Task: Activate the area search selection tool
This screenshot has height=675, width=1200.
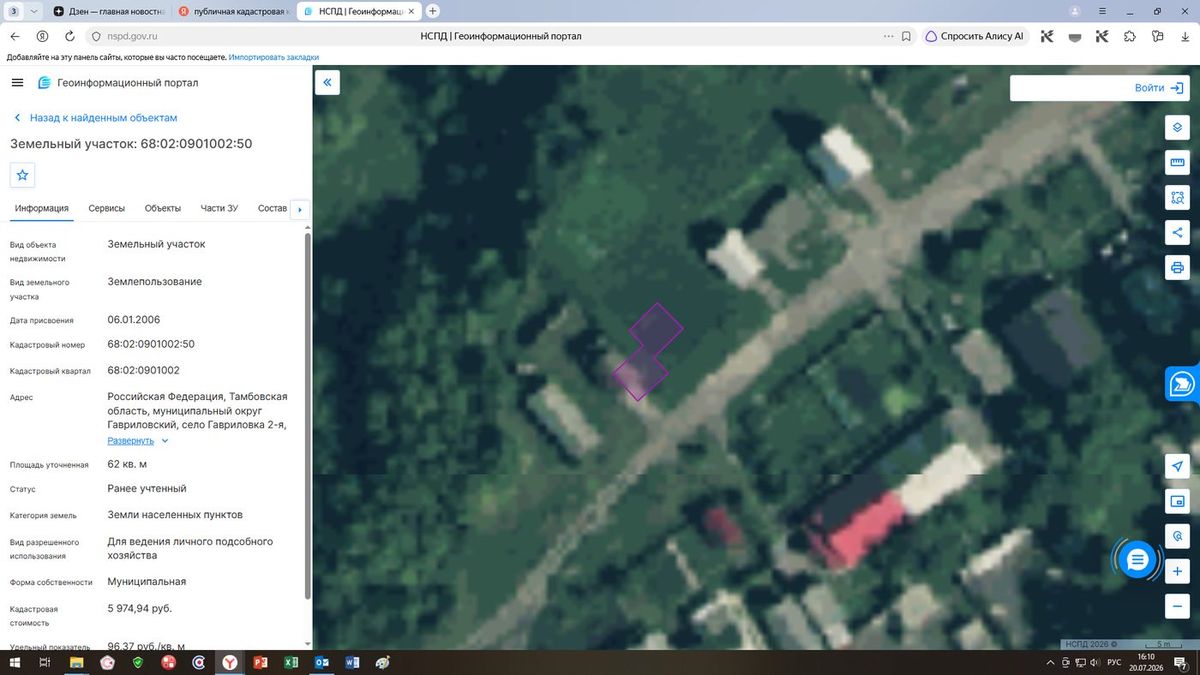Action: (x=1177, y=198)
